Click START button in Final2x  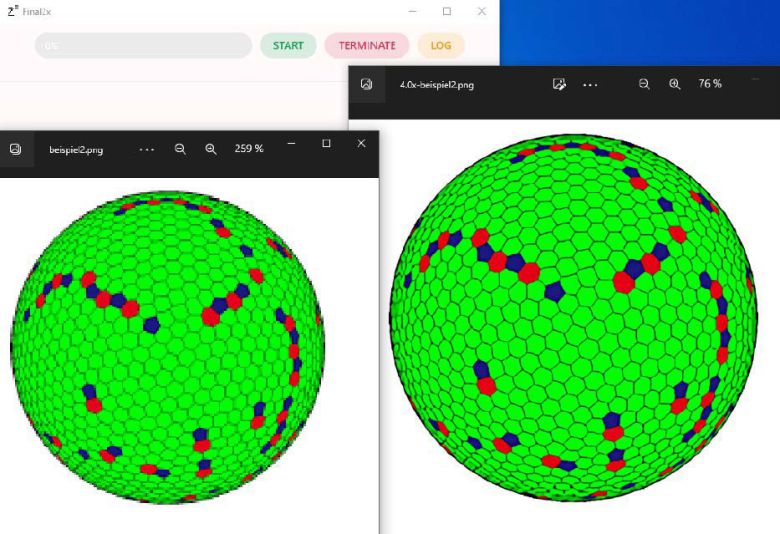tap(288, 46)
